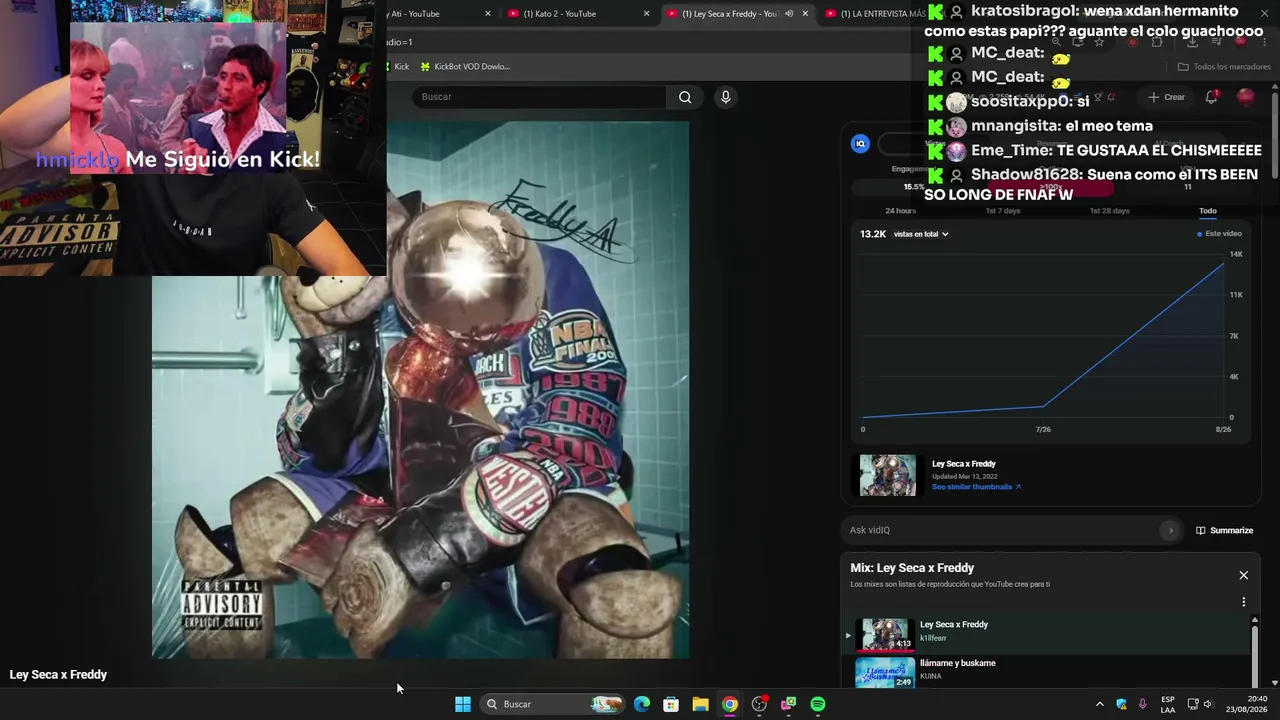Show hidden system tray icons
1280x720 pixels.
[x=1100, y=704]
